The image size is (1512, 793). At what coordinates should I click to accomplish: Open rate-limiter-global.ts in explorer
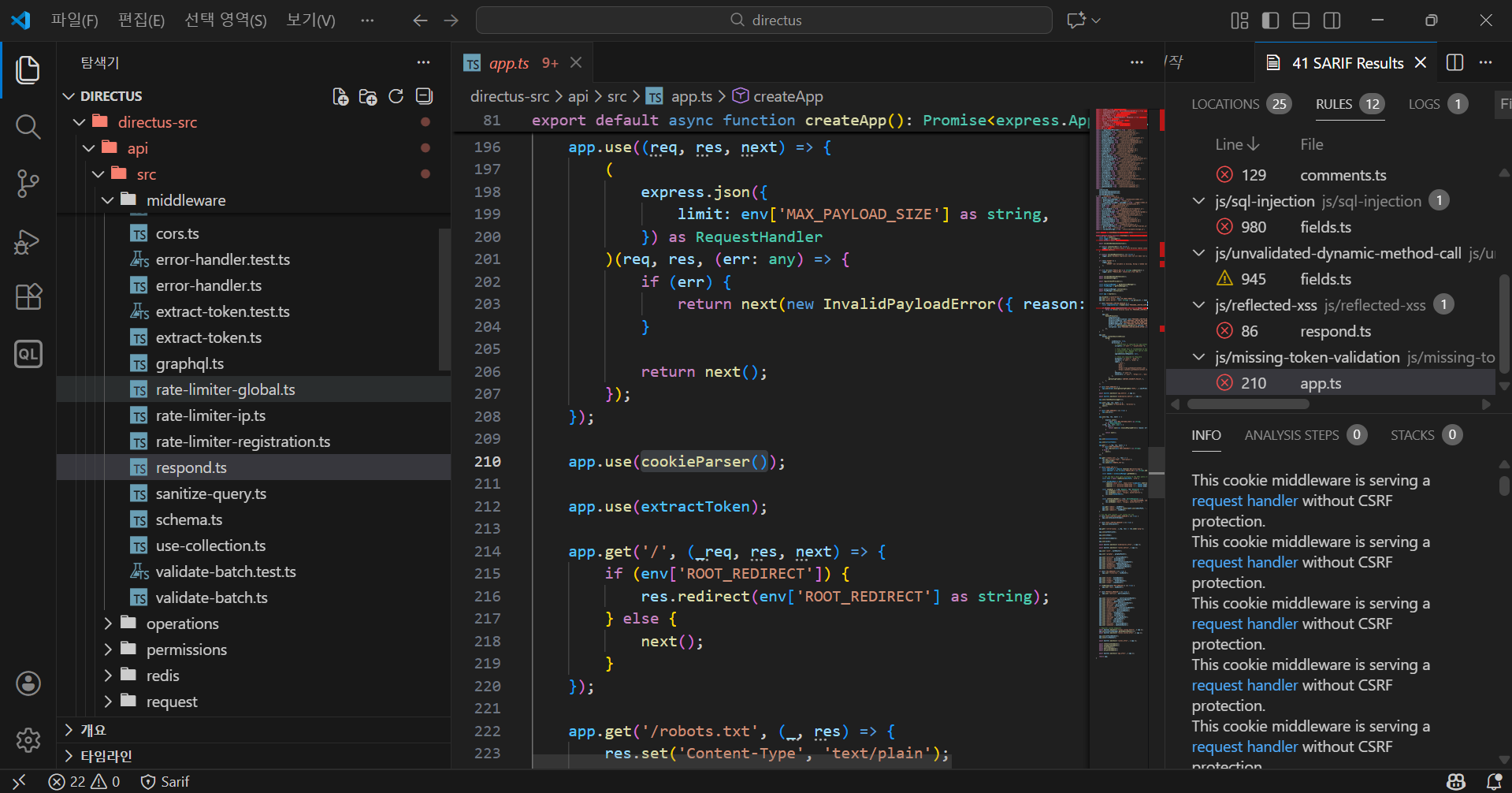[254, 389]
